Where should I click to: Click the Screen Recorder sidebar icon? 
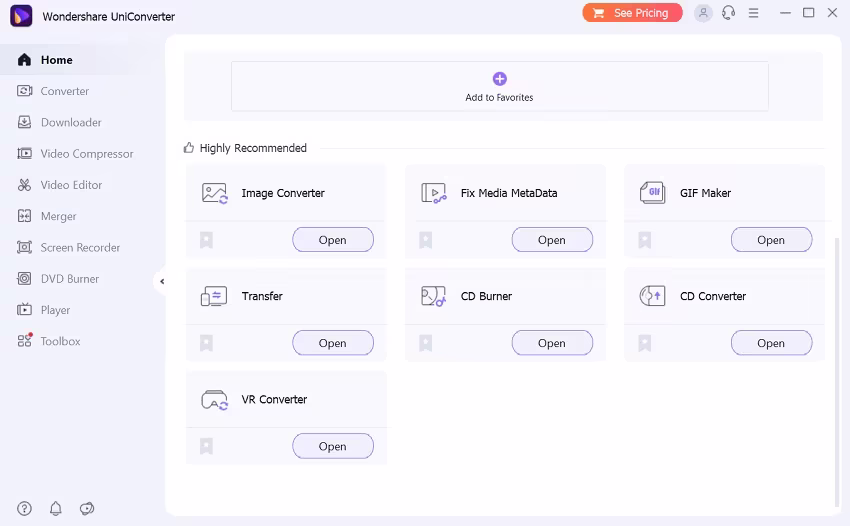pyautogui.click(x=24, y=247)
